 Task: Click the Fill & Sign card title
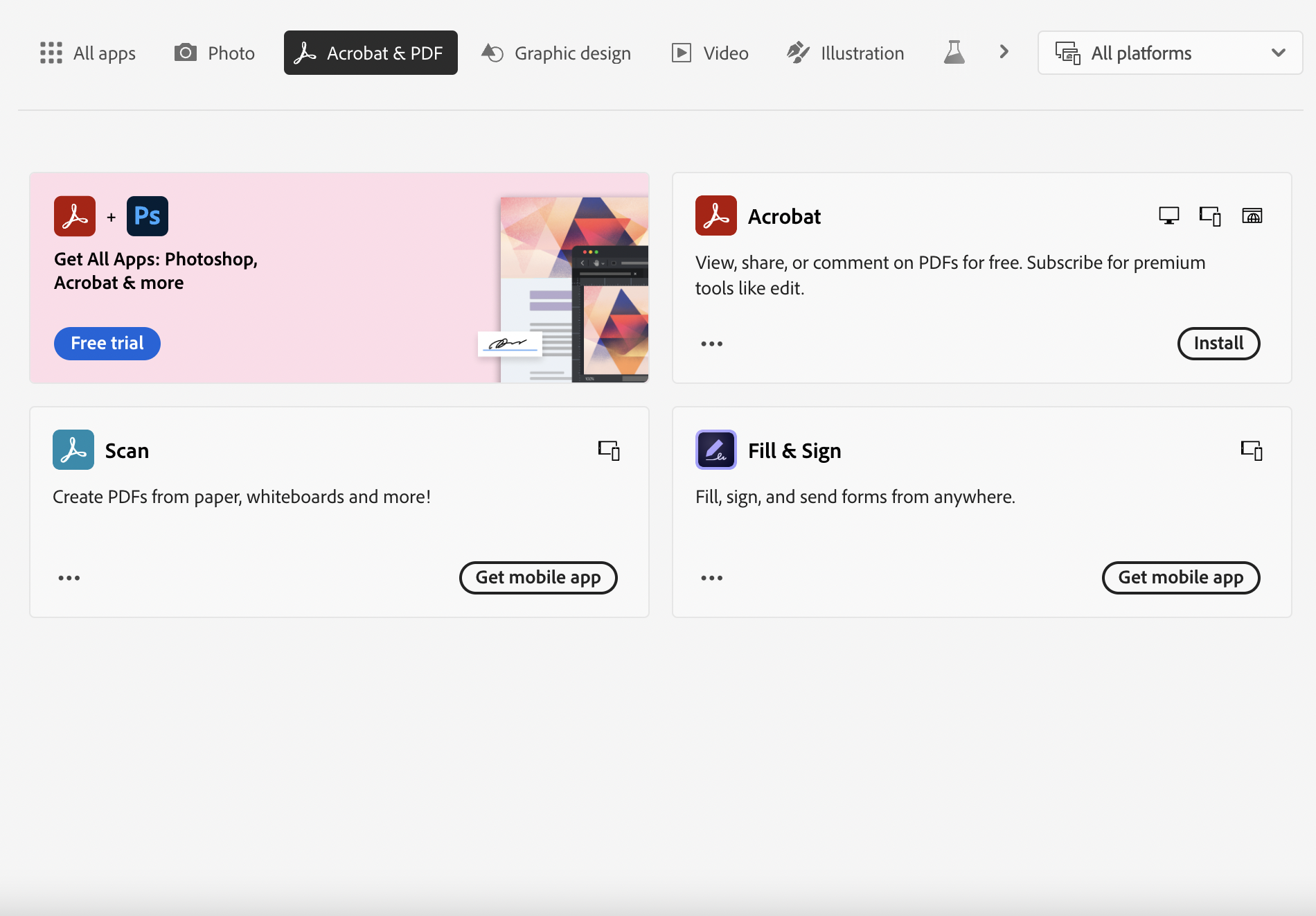point(794,451)
